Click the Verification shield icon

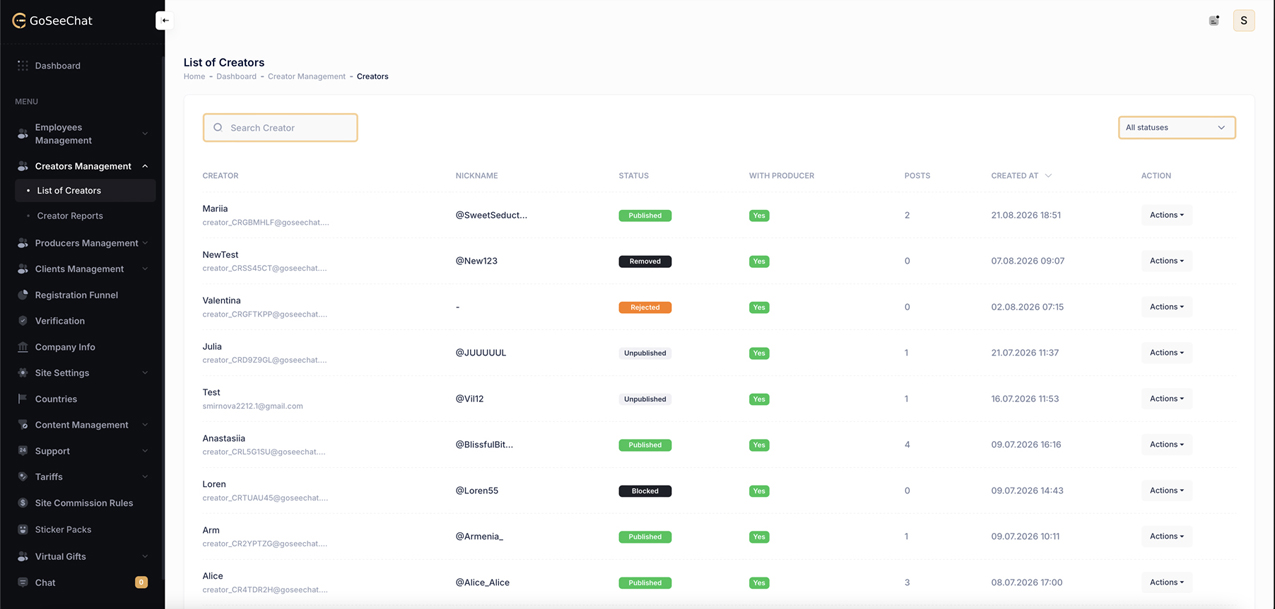click(23, 321)
